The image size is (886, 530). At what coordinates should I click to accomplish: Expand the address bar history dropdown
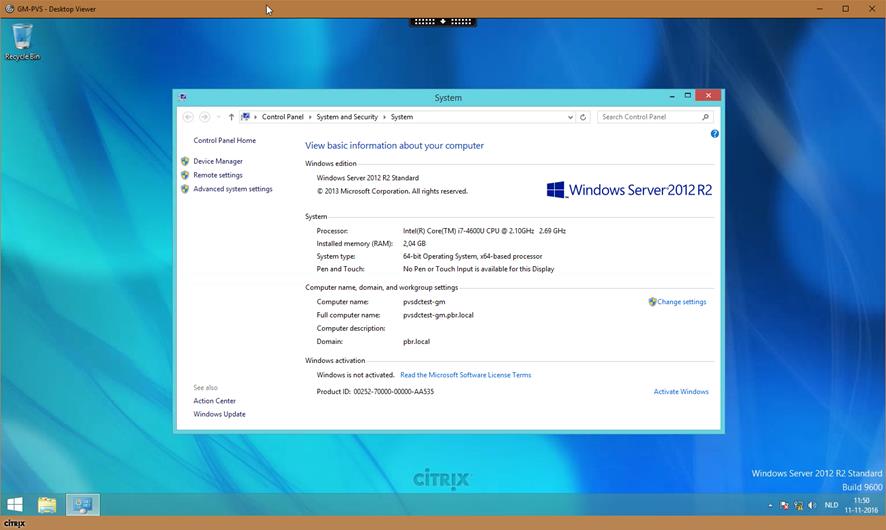click(x=570, y=117)
